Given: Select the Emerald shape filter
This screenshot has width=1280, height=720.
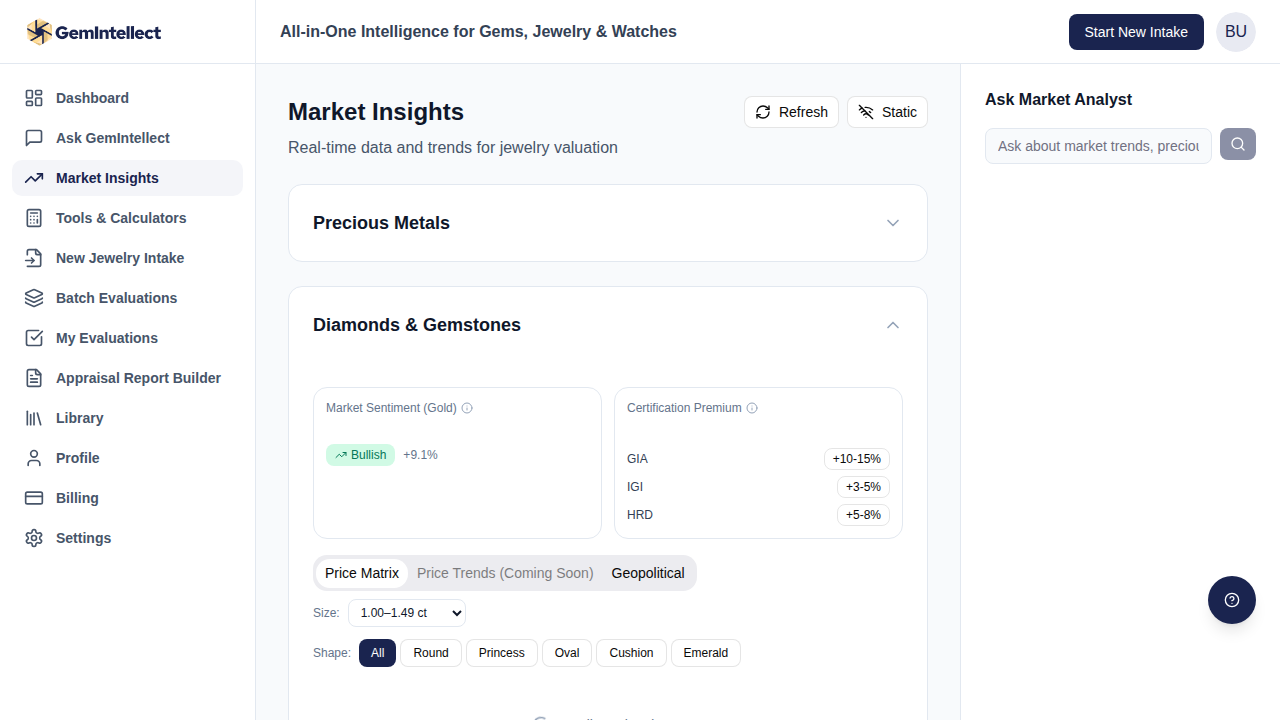Looking at the screenshot, I should 705,653.
